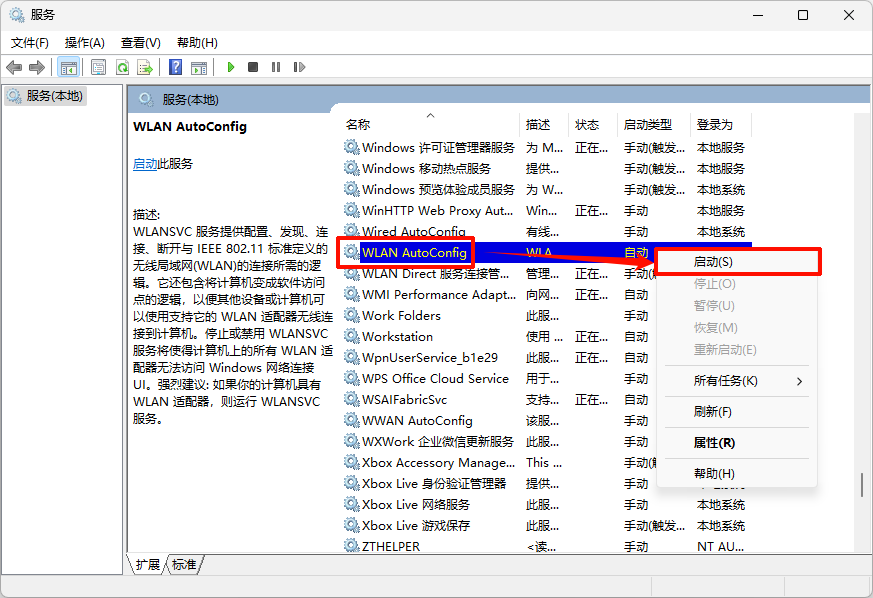Sort by the 启动类型 column header

654,125
